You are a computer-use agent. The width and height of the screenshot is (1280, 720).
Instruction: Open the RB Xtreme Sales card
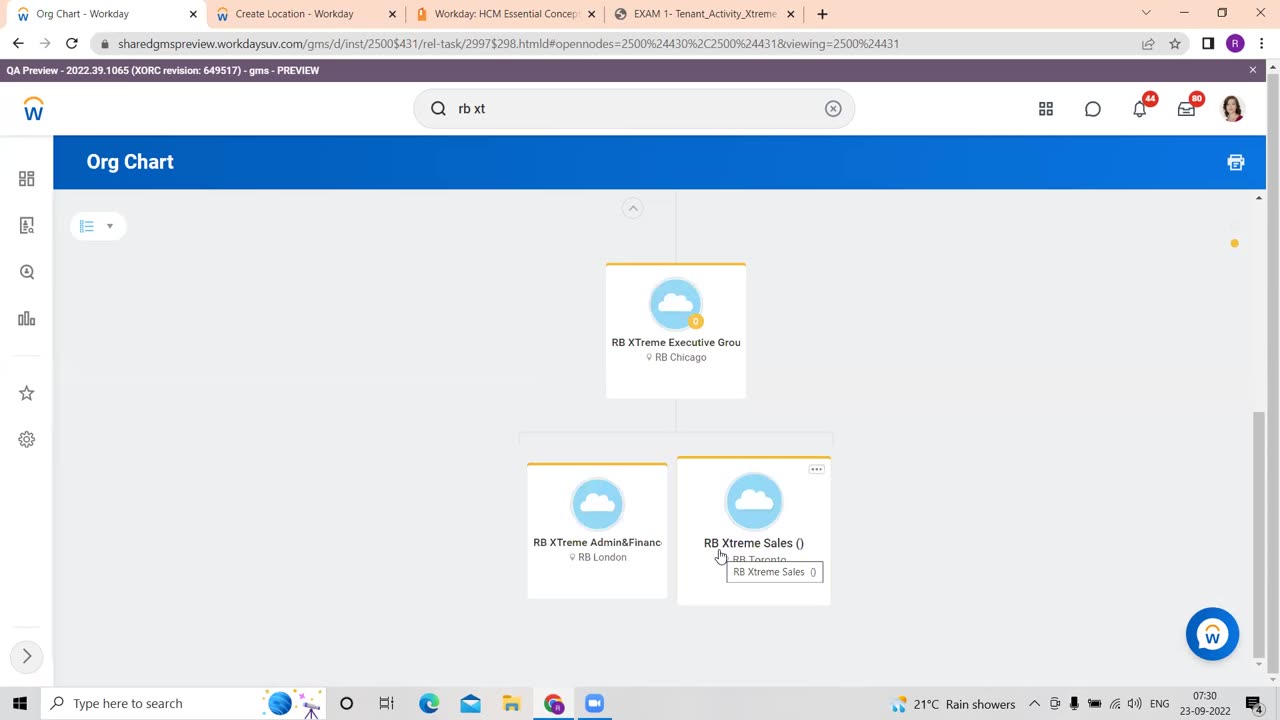[754, 531]
